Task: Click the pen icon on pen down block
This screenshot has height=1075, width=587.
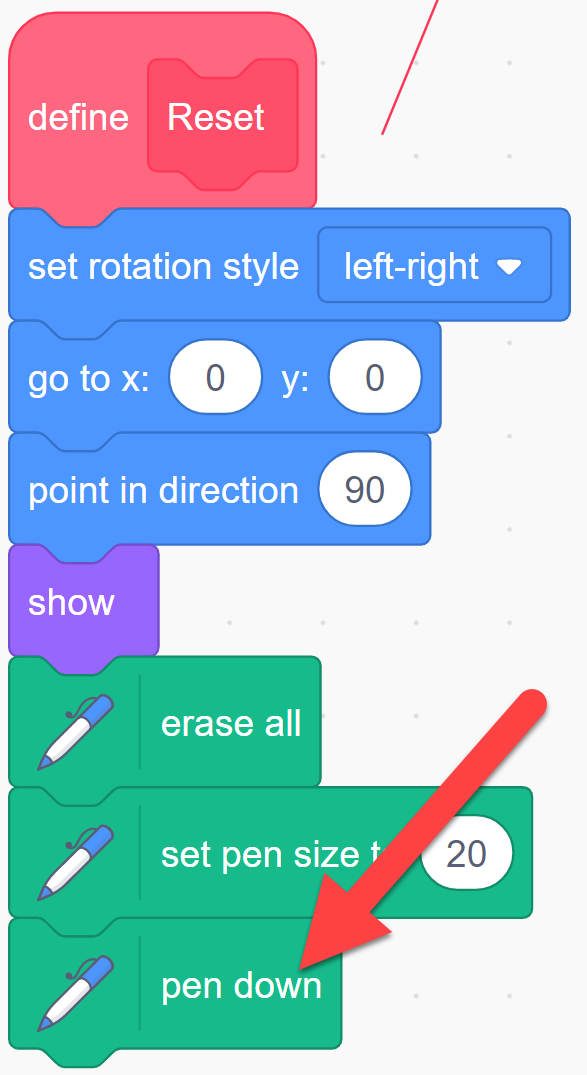Action: [x=75, y=993]
